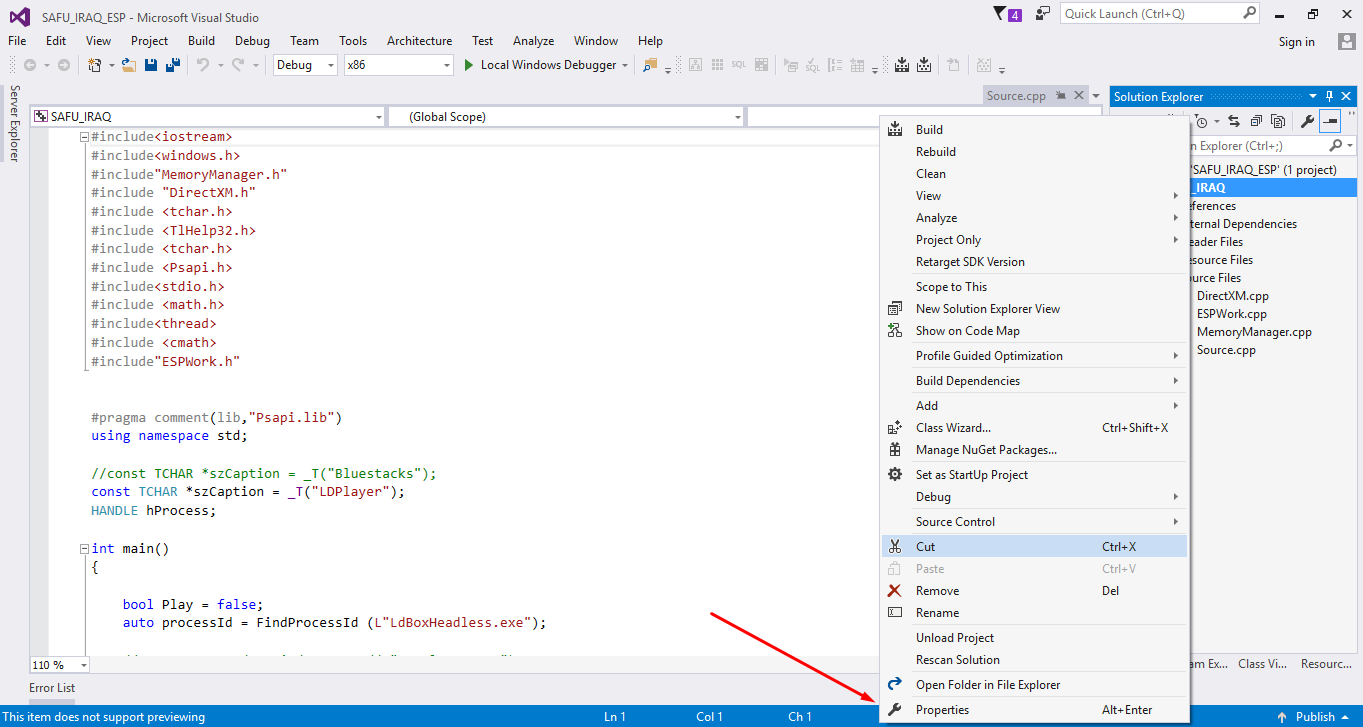
Task: Open the notifications flag icon
Action: pos(1001,14)
